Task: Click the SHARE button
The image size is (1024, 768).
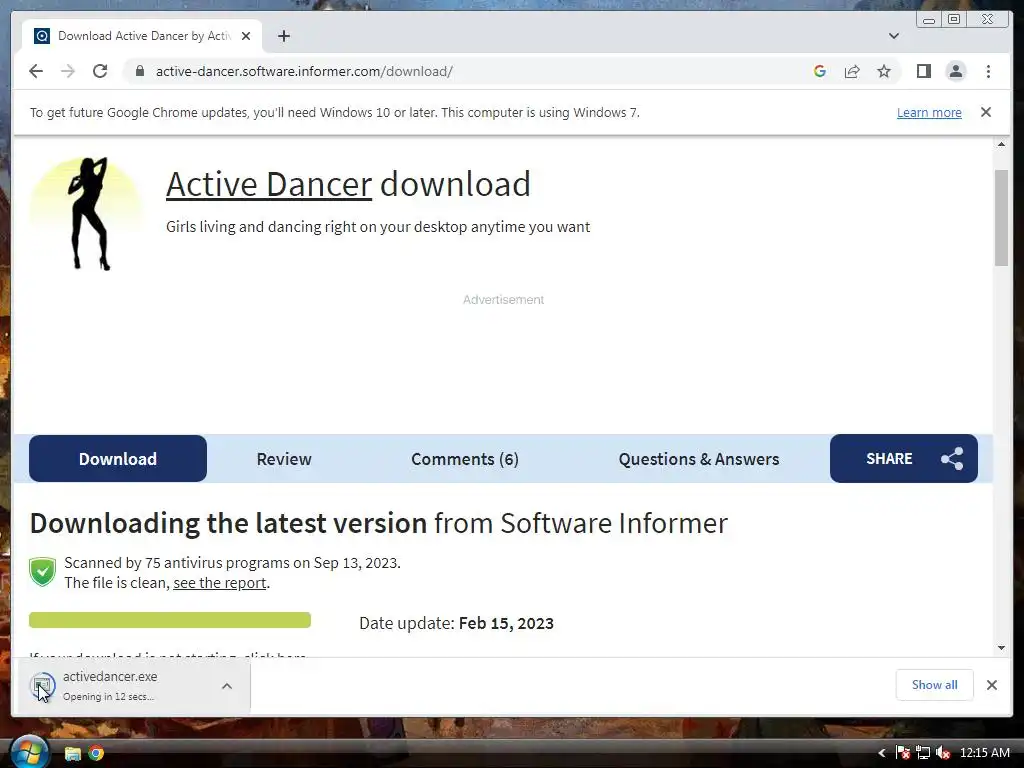Action: 903,458
